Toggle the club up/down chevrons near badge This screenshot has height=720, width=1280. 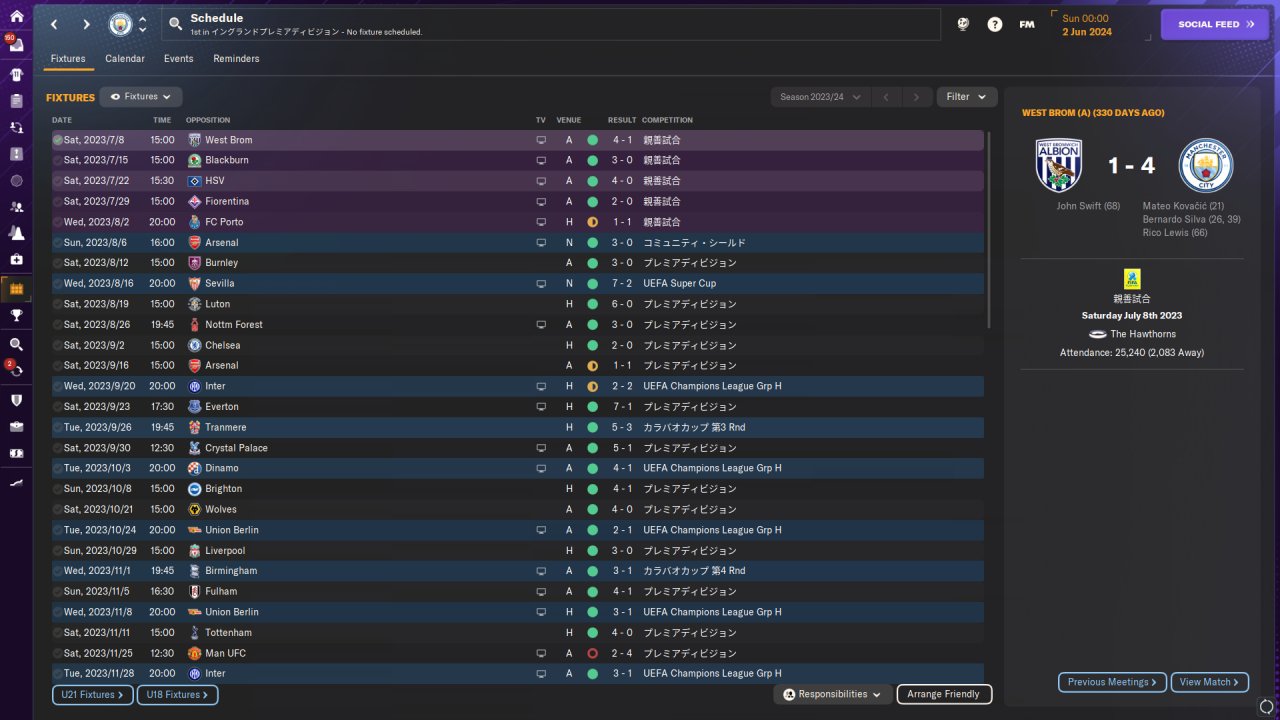(143, 24)
